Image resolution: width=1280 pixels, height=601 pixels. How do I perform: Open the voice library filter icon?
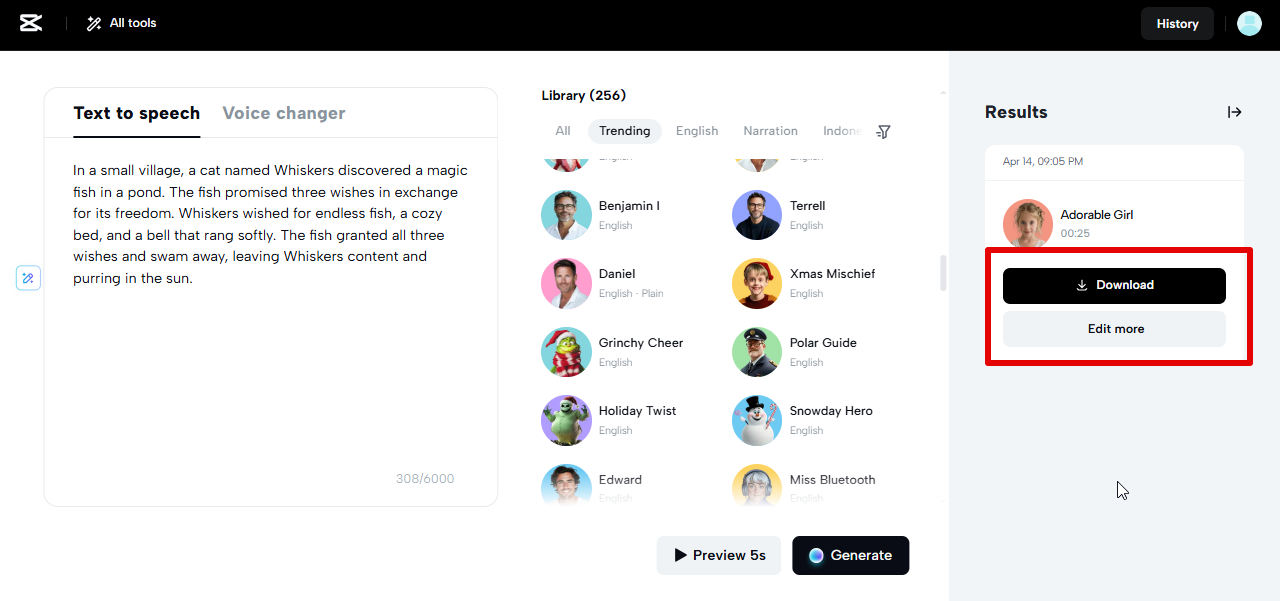883,131
